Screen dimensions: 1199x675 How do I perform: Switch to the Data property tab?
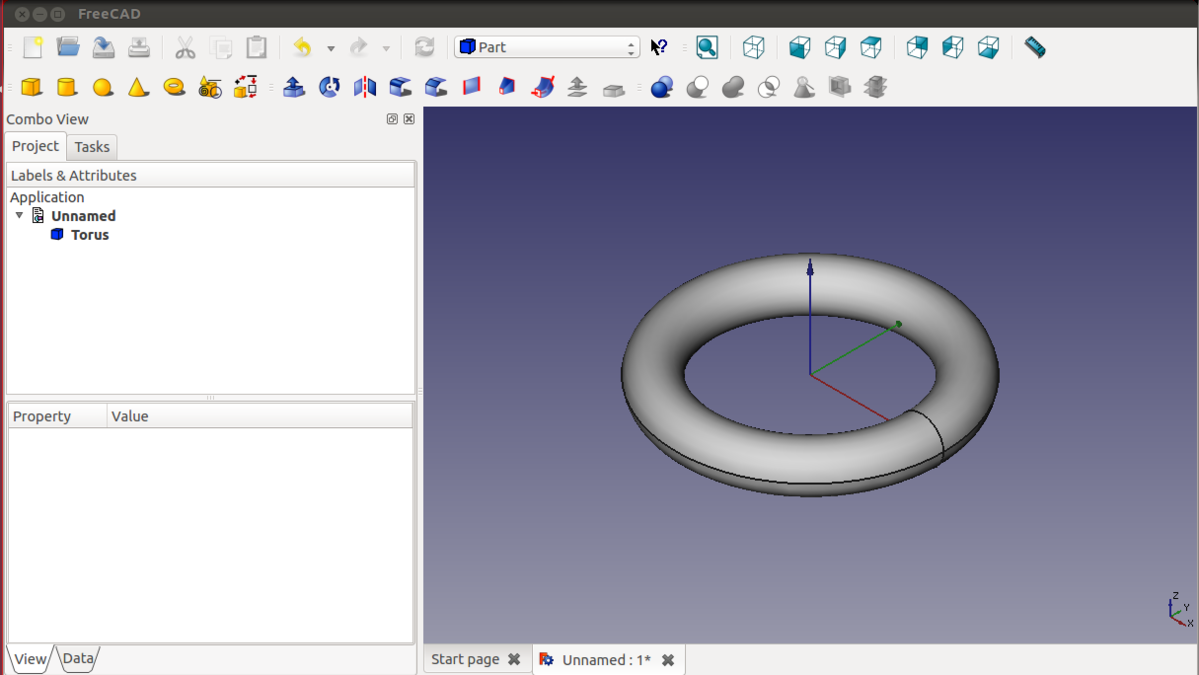pos(78,658)
